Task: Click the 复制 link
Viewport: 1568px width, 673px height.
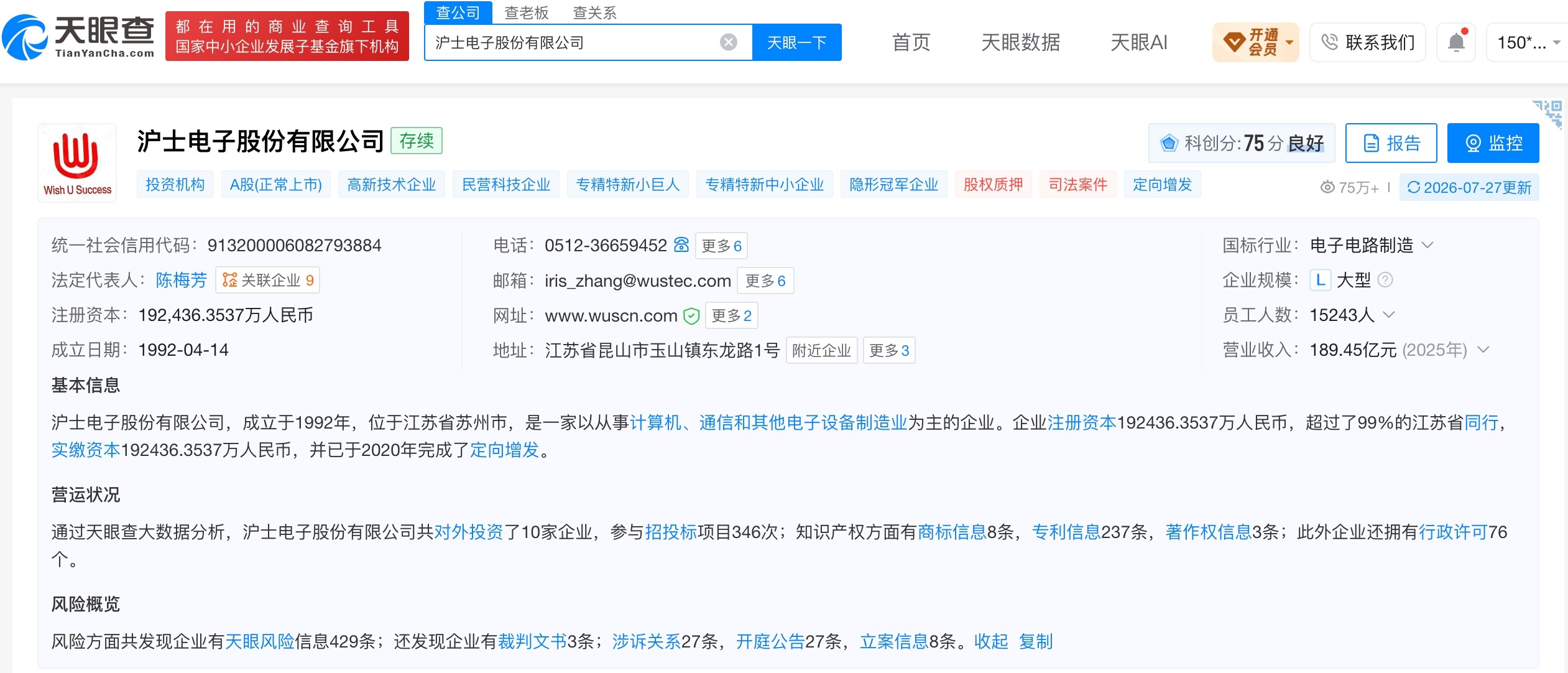Action: point(1036,641)
